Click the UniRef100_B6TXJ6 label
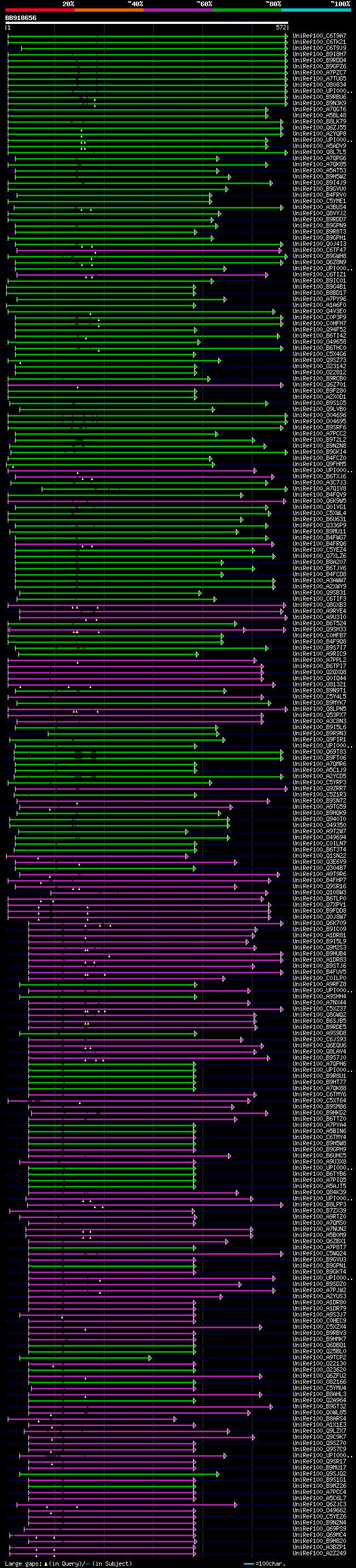356x1568 pixels. coord(319,477)
